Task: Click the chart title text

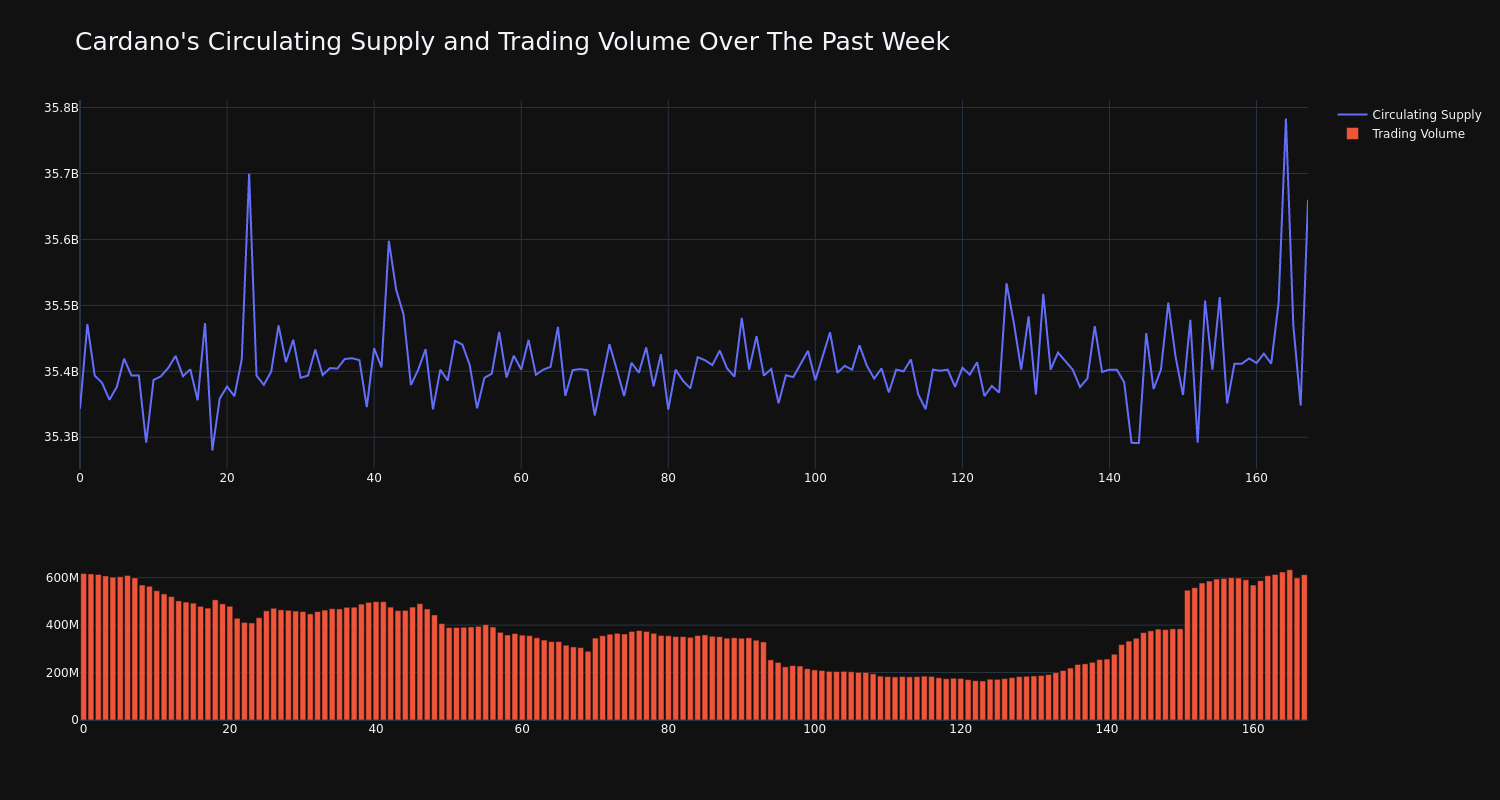Action: pos(512,42)
